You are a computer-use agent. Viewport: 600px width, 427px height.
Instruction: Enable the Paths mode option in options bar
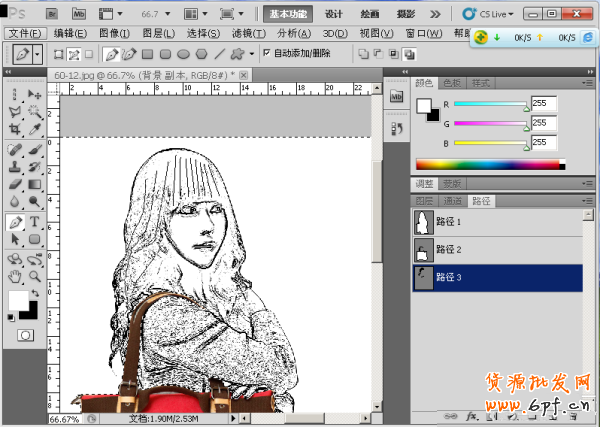tap(73, 53)
